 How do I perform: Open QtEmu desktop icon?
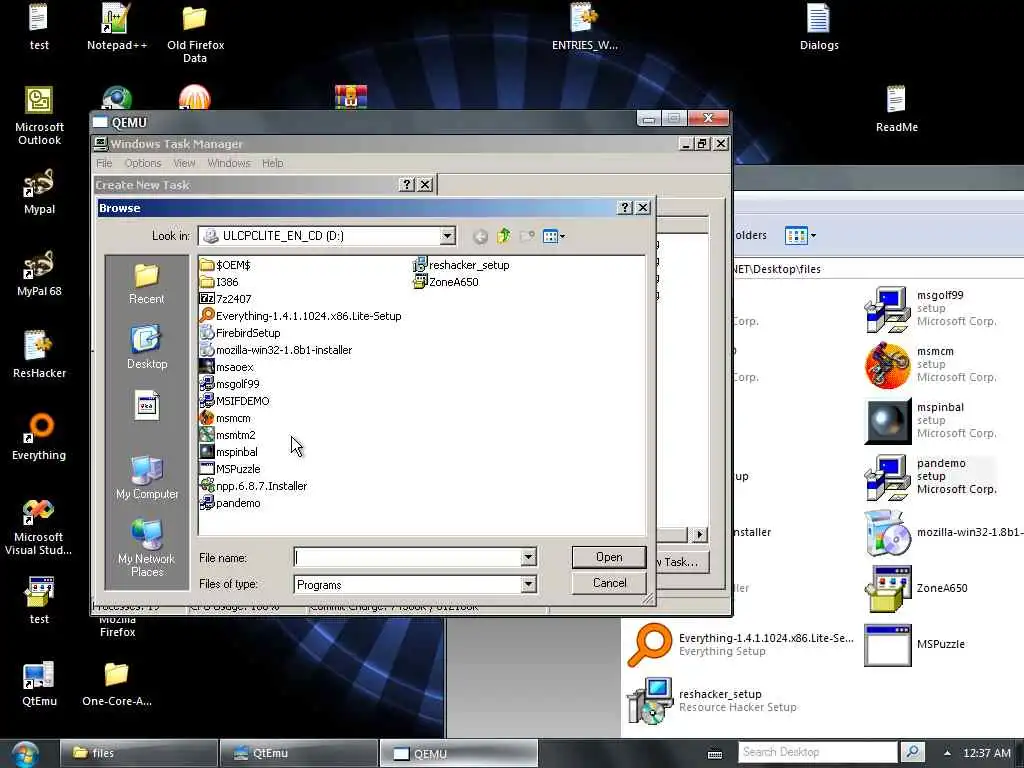pyautogui.click(x=39, y=684)
